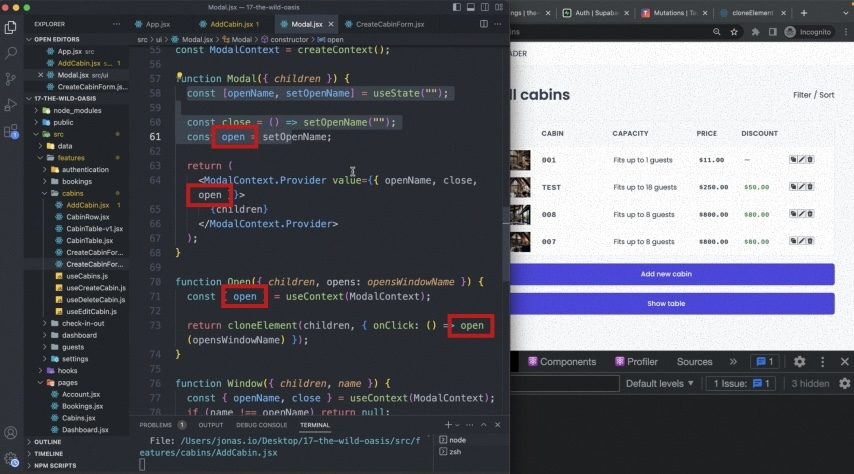Bookmark the page with the star icon

coord(736,32)
